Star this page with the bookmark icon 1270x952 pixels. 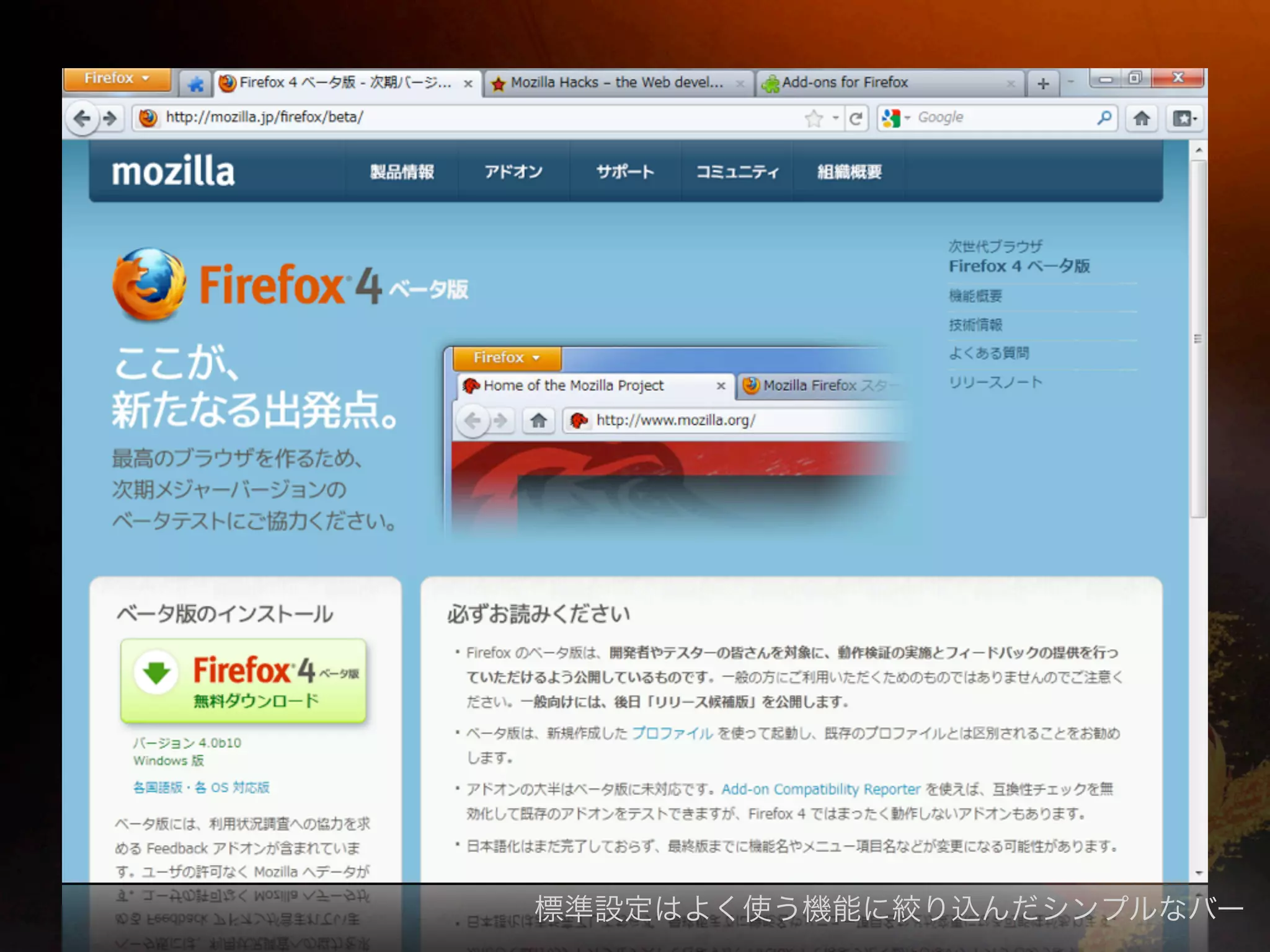814,118
